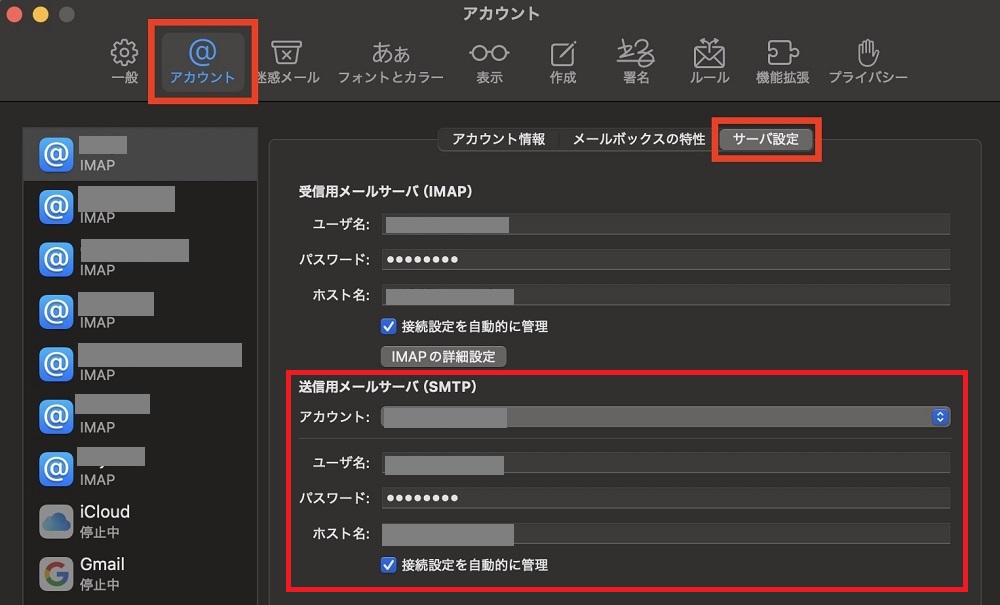Click the 表示 glasses icon
This screenshot has height=605, width=1000.
tap(489, 60)
